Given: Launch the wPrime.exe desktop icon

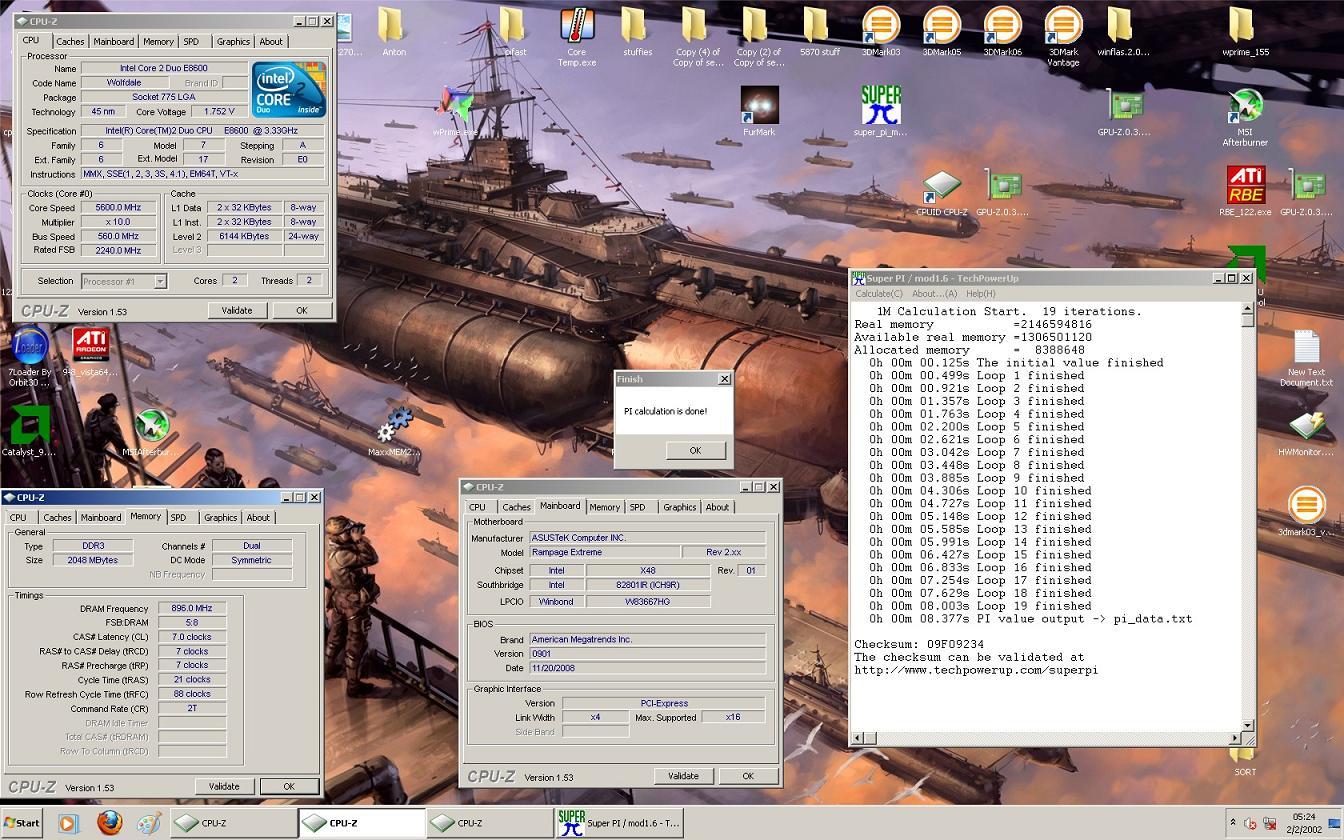Looking at the screenshot, I should point(455,107).
